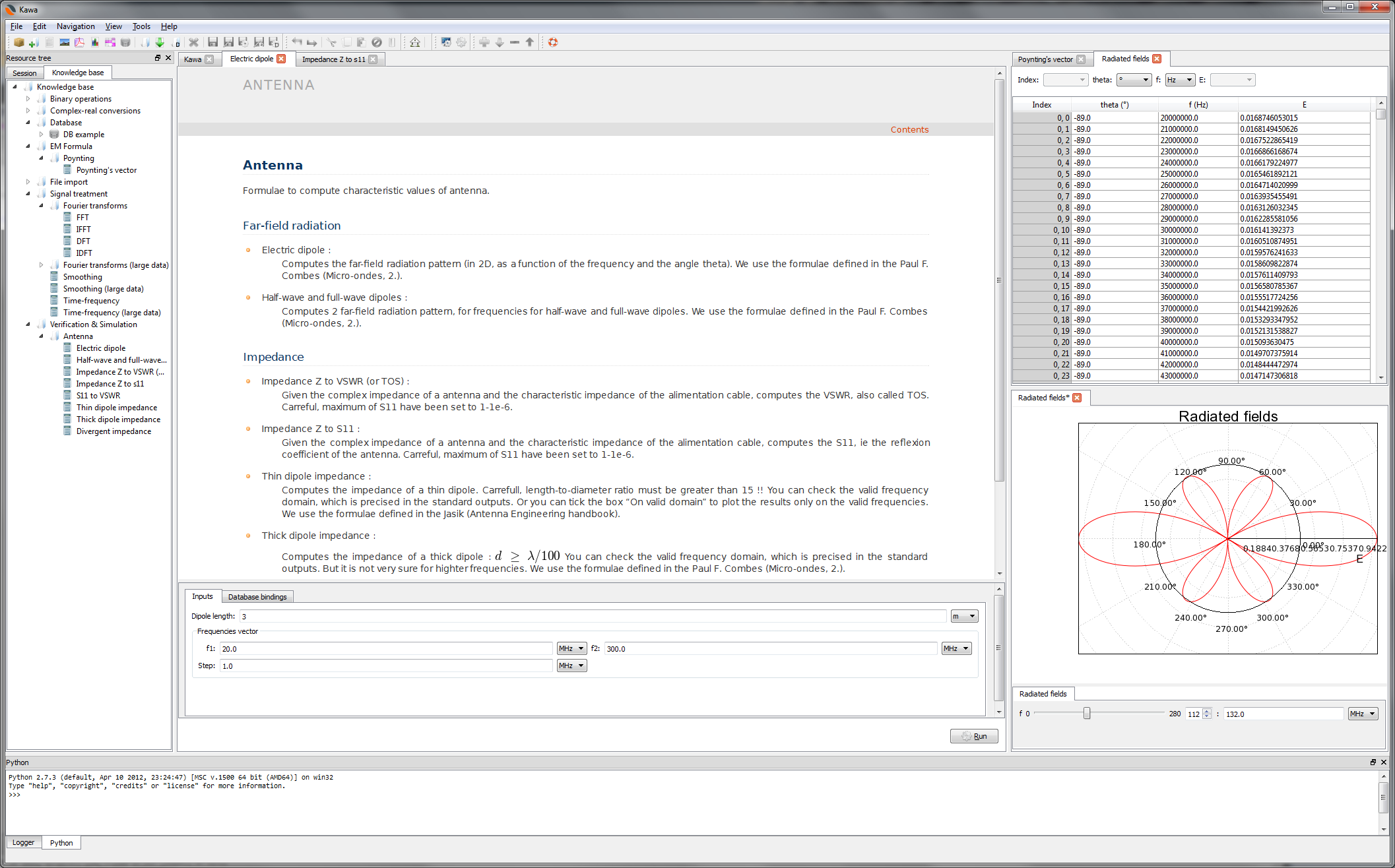Close the Radiated fields table tab

click(x=1157, y=59)
